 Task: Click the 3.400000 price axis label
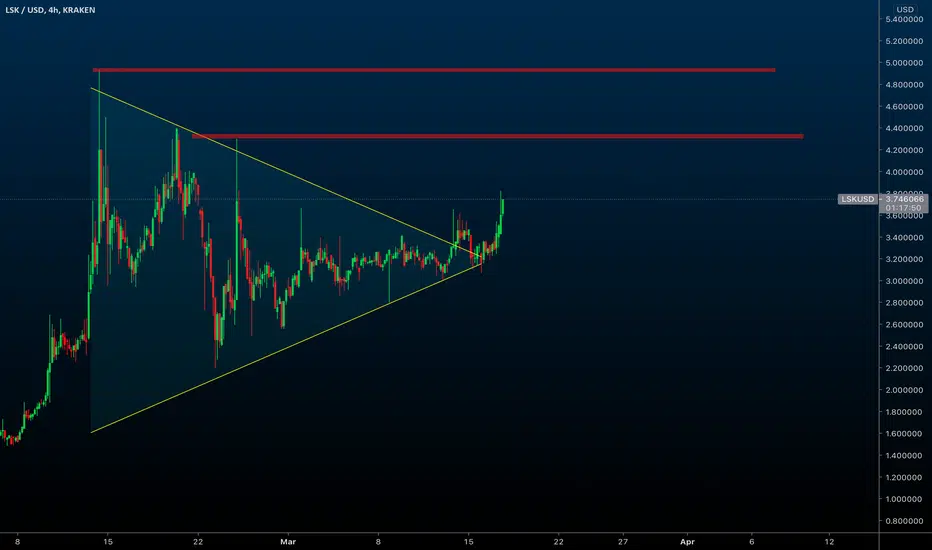pos(904,238)
